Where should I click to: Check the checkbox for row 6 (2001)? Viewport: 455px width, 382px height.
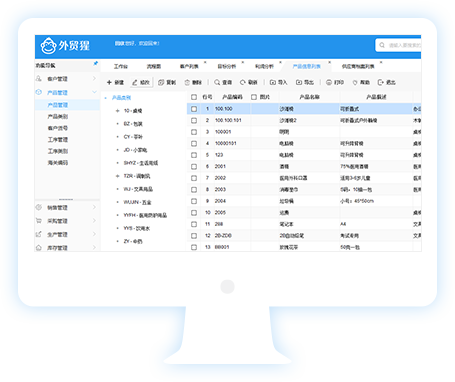194,166
